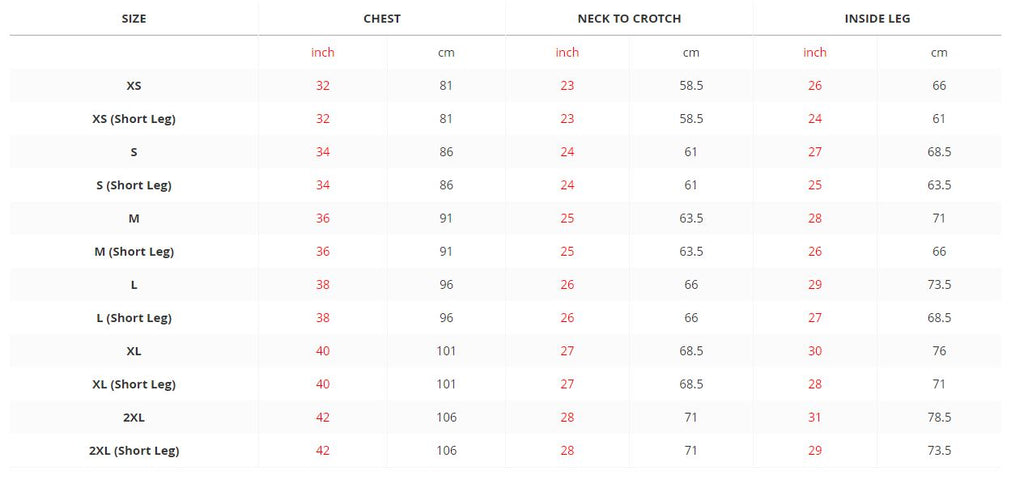Image resolution: width=1024 pixels, height=492 pixels.
Task: Select the 2XL size row label
Action: click(x=134, y=418)
